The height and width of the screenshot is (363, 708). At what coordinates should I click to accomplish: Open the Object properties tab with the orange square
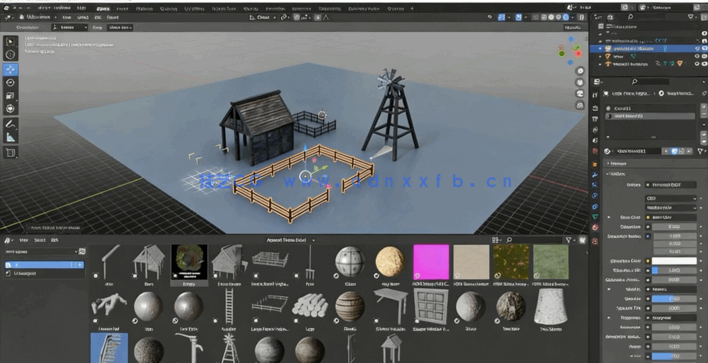click(x=596, y=164)
